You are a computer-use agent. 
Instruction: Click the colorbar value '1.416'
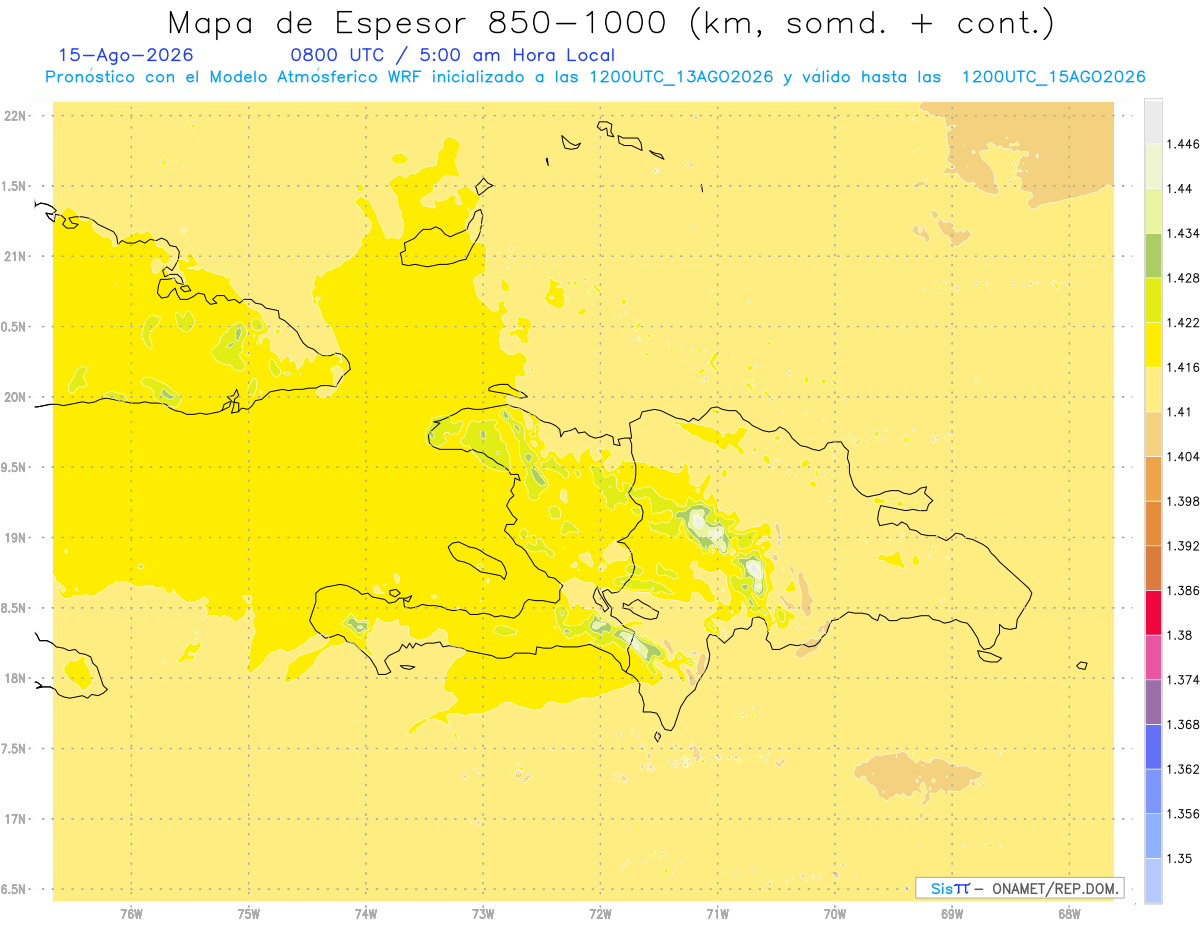pos(1183,367)
